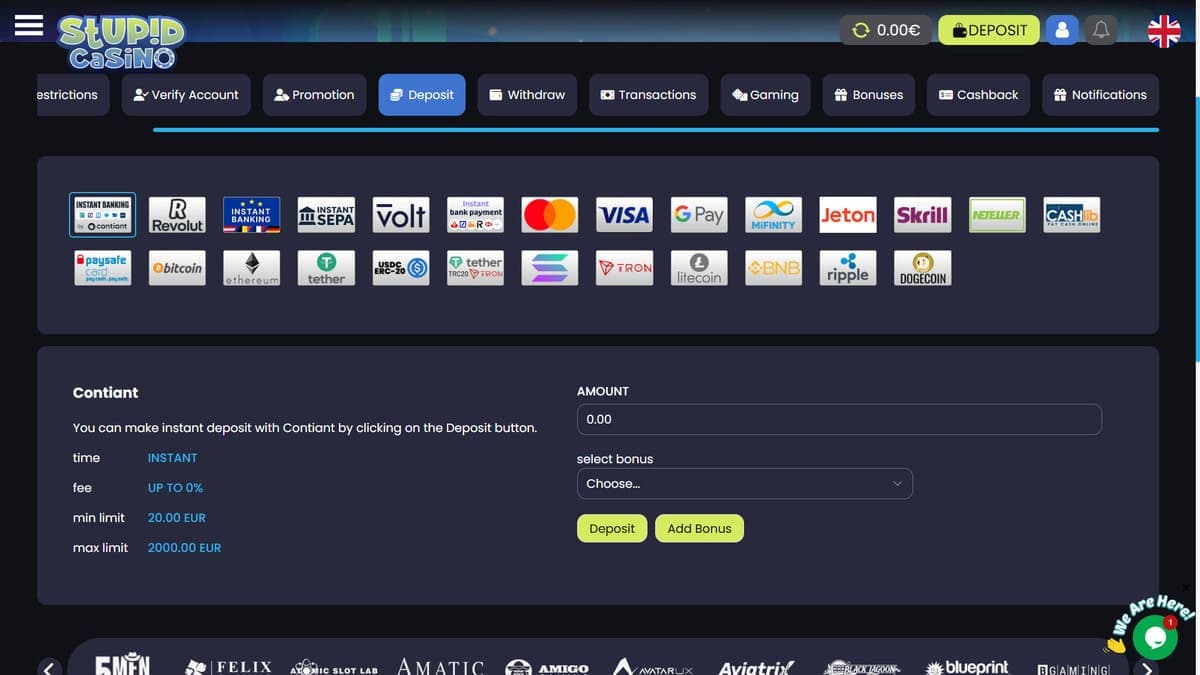The height and width of the screenshot is (675, 1200).
Task: Click the green Deposit button
Action: pyautogui.click(x=612, y=528)
